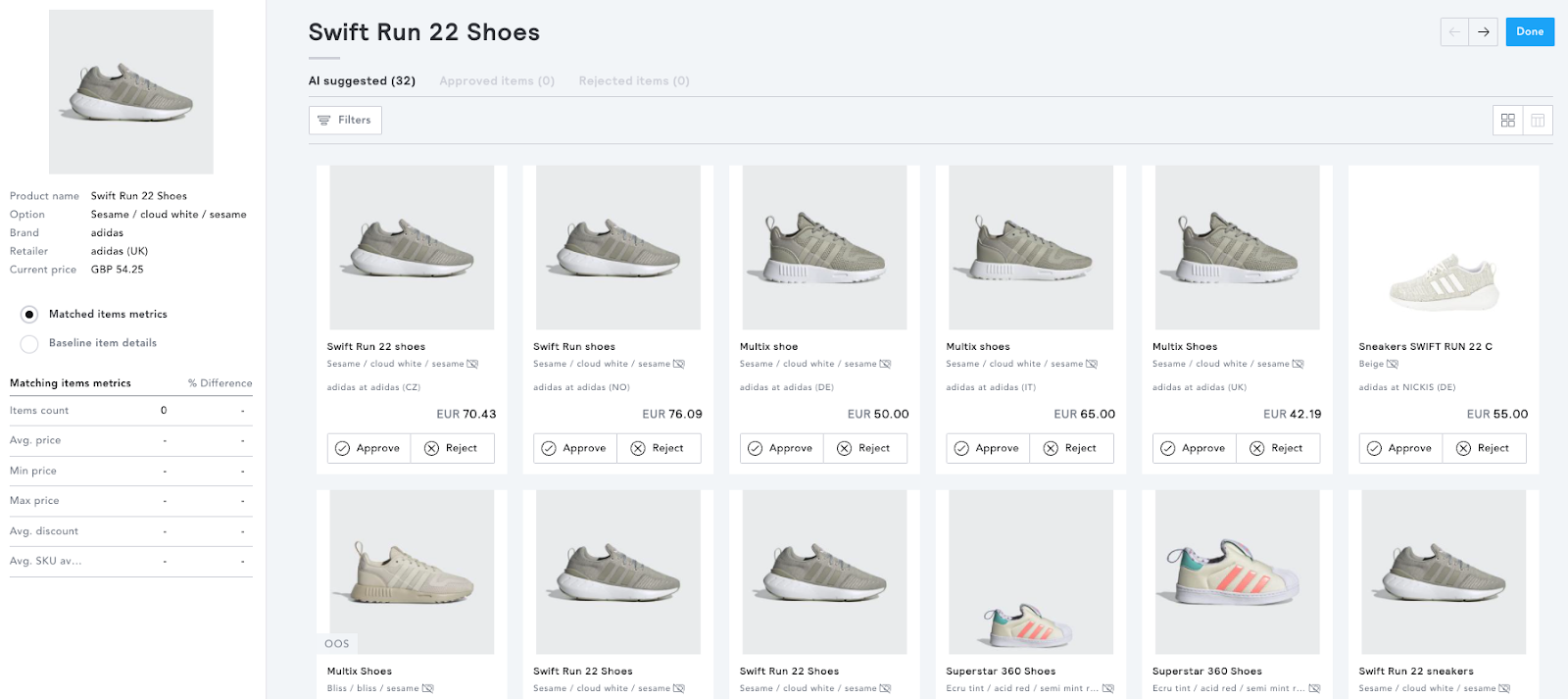Screen dimensions: 1568x699
Task: Go to next product arrow
Action: pyautogui.click(x=1484, y=32)
